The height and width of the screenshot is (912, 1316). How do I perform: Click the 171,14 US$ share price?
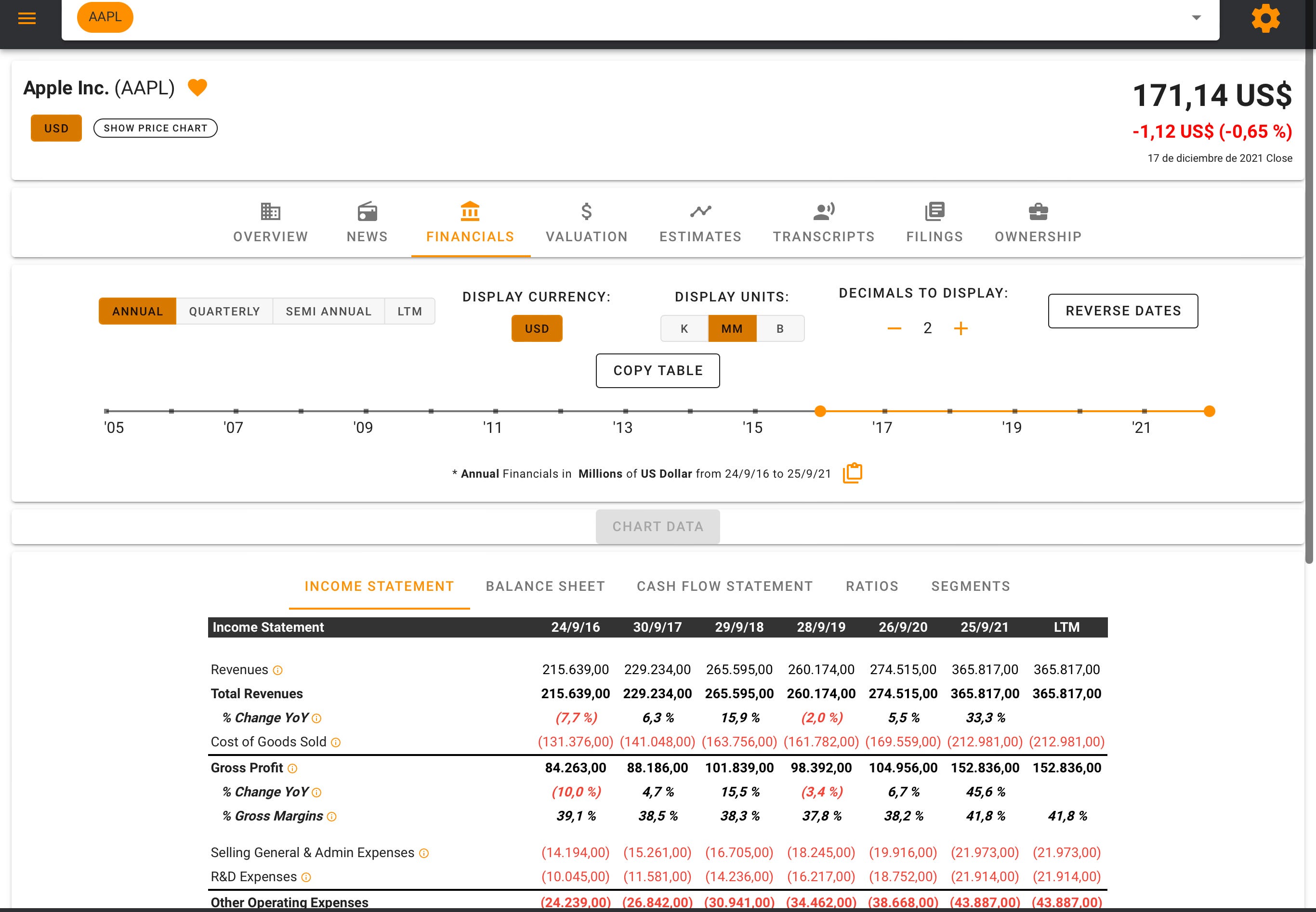pos(1212,95)
